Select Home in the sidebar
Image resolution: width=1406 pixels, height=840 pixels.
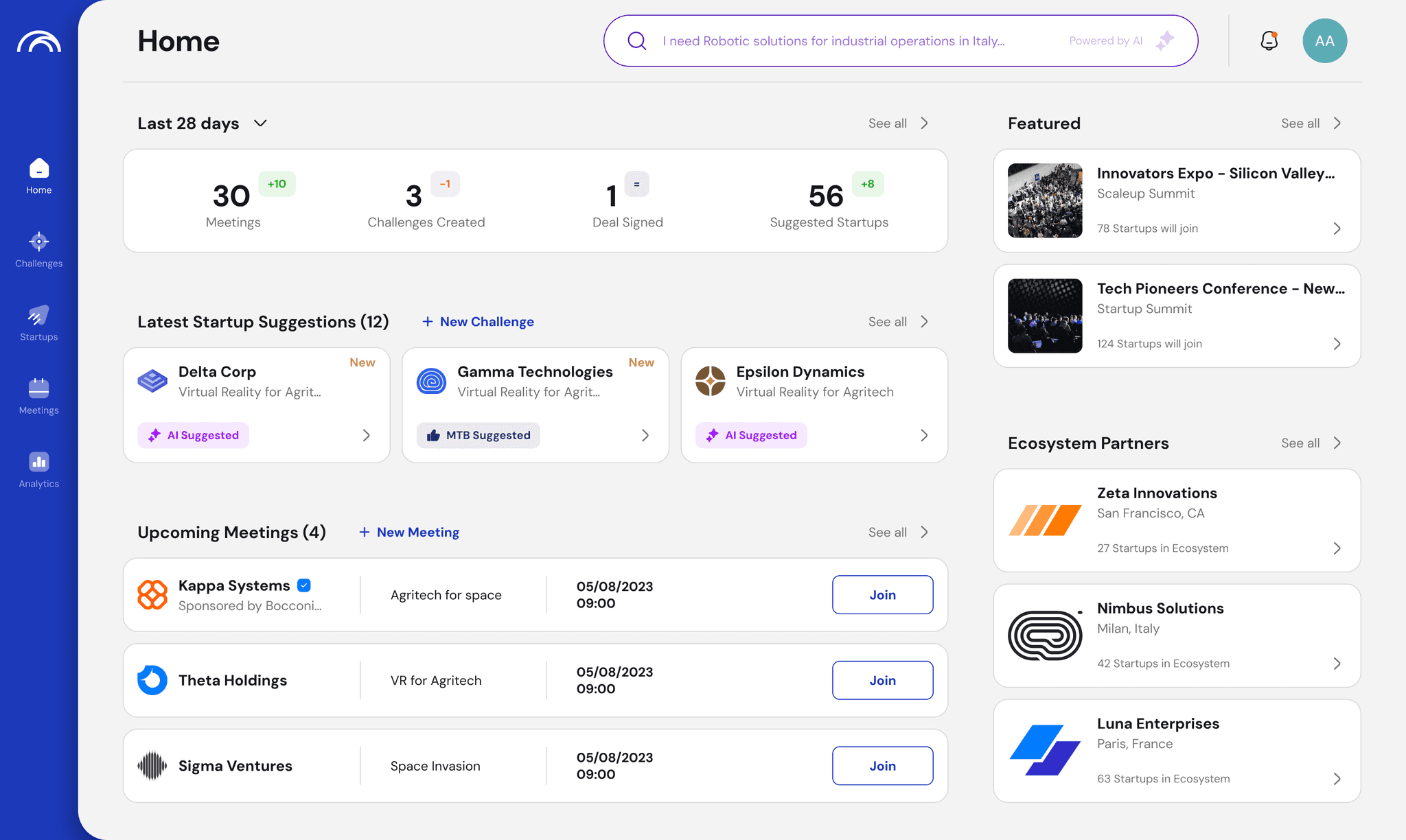tap(39, 176)
